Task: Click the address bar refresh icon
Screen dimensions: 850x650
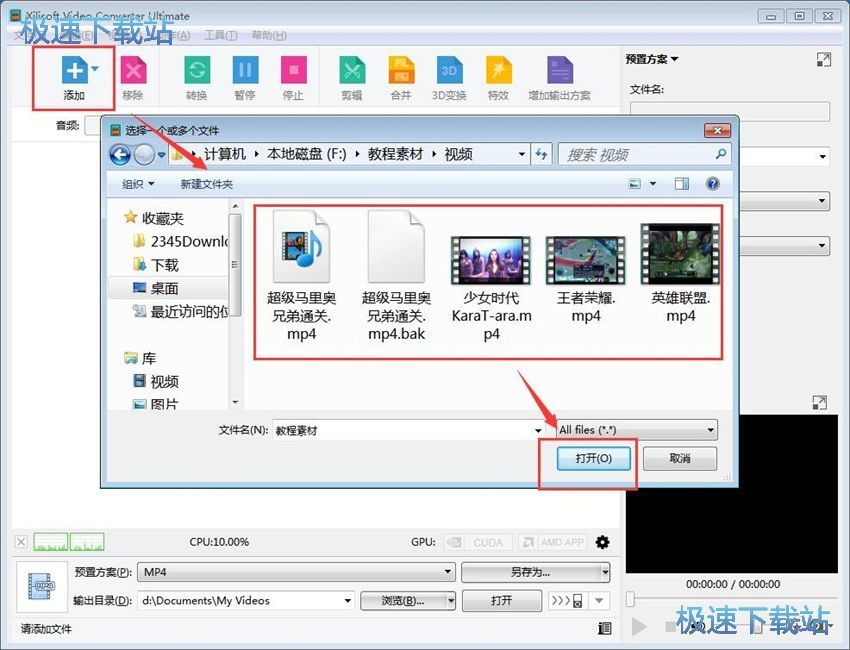Action: click(542, 155)
